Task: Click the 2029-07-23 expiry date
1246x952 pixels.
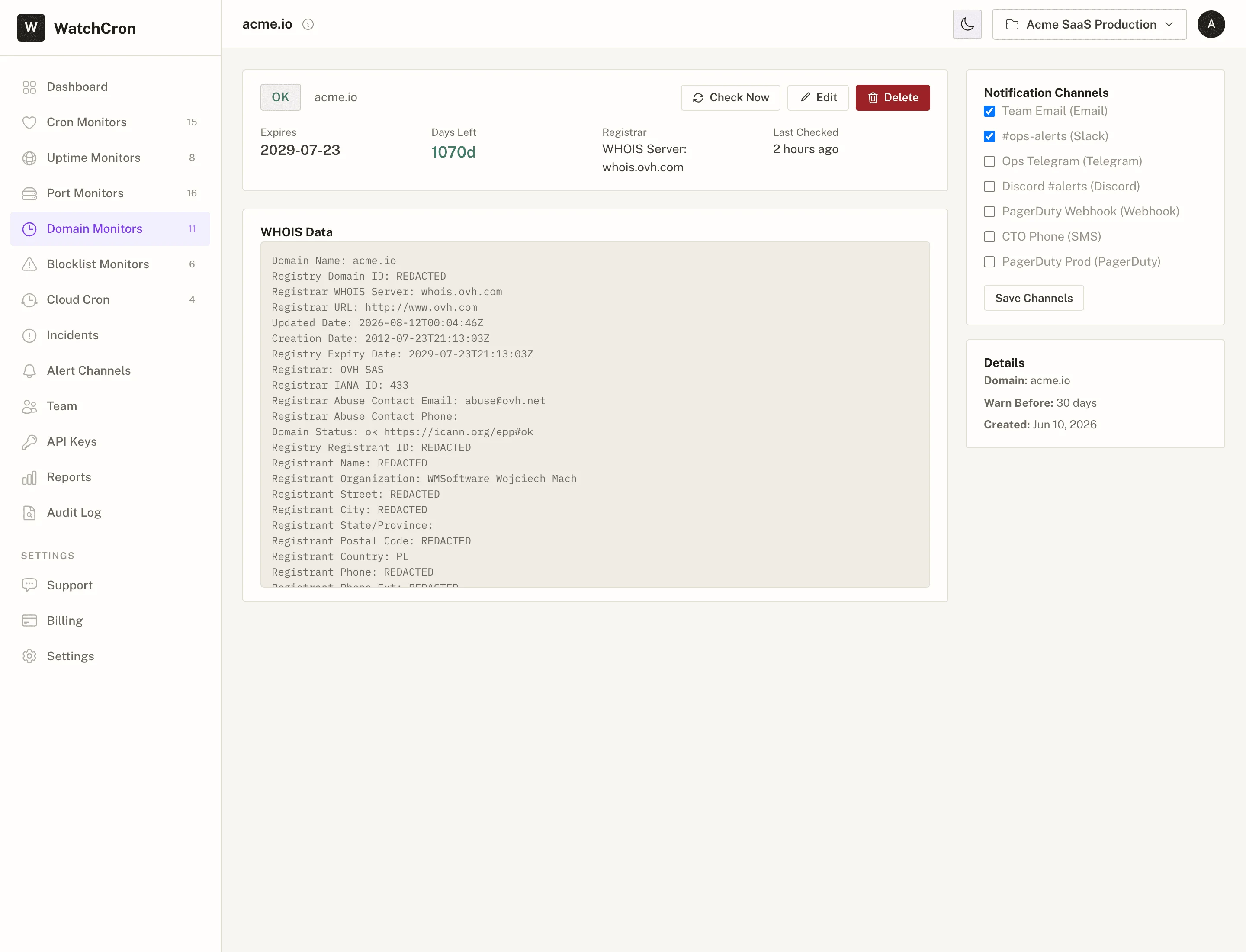Action: [x=300, y=150]
